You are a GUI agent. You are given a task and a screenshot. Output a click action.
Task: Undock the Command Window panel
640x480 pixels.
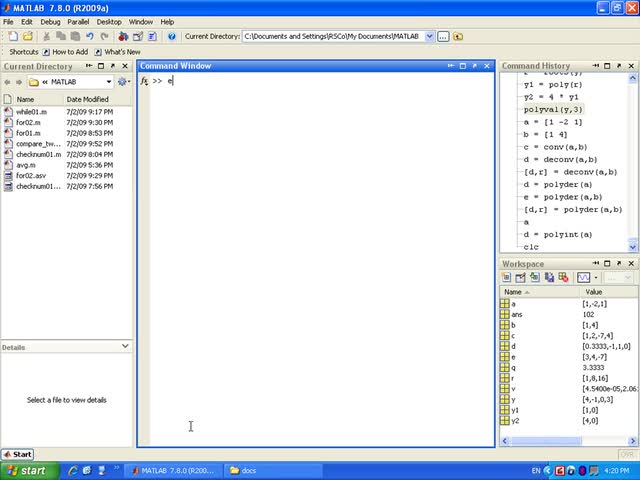pyautogui.click(x=475, y=66)
